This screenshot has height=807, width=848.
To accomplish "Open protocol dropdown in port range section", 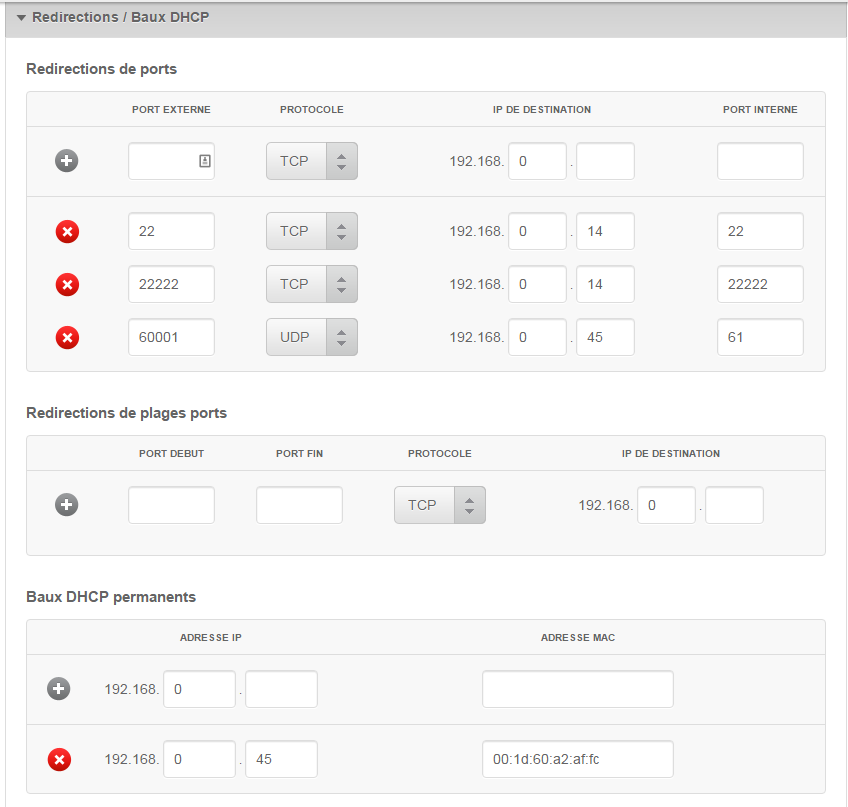I will (439, 505).
